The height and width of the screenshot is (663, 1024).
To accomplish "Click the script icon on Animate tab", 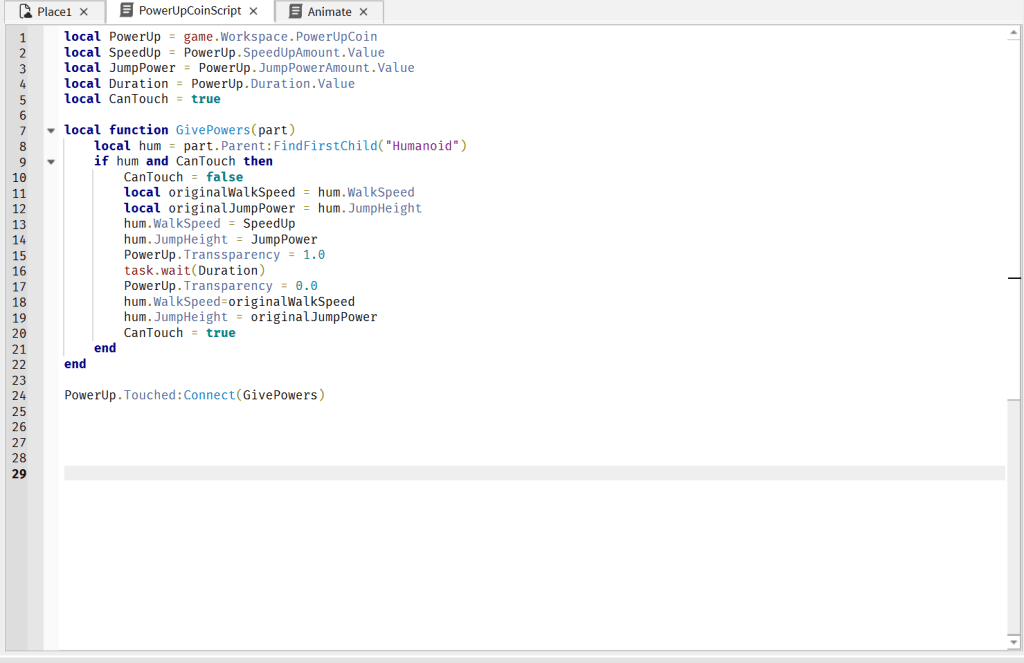I will click(x=295, y=12).
